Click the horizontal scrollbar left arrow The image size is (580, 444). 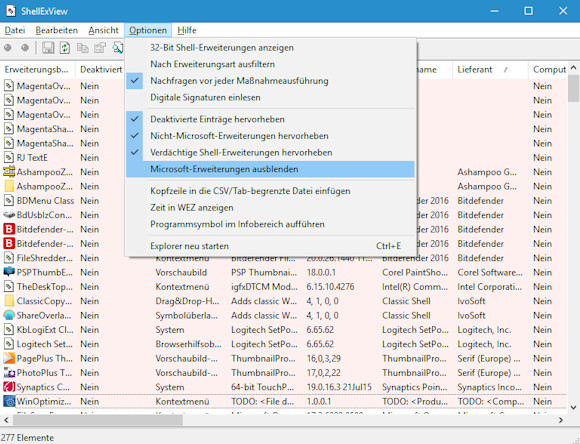[6, 420]
